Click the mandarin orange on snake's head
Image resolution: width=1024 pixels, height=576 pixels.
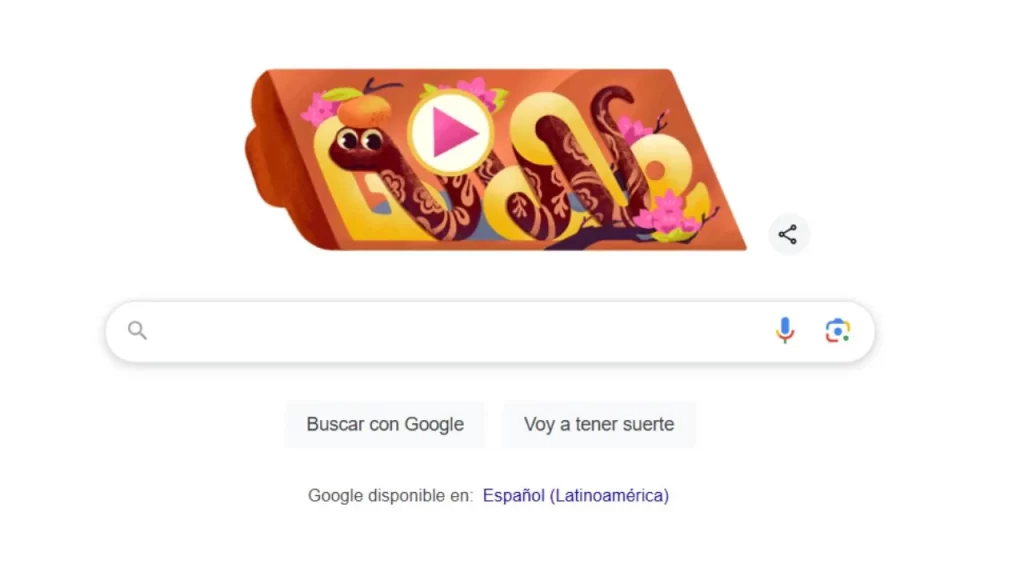364,110
